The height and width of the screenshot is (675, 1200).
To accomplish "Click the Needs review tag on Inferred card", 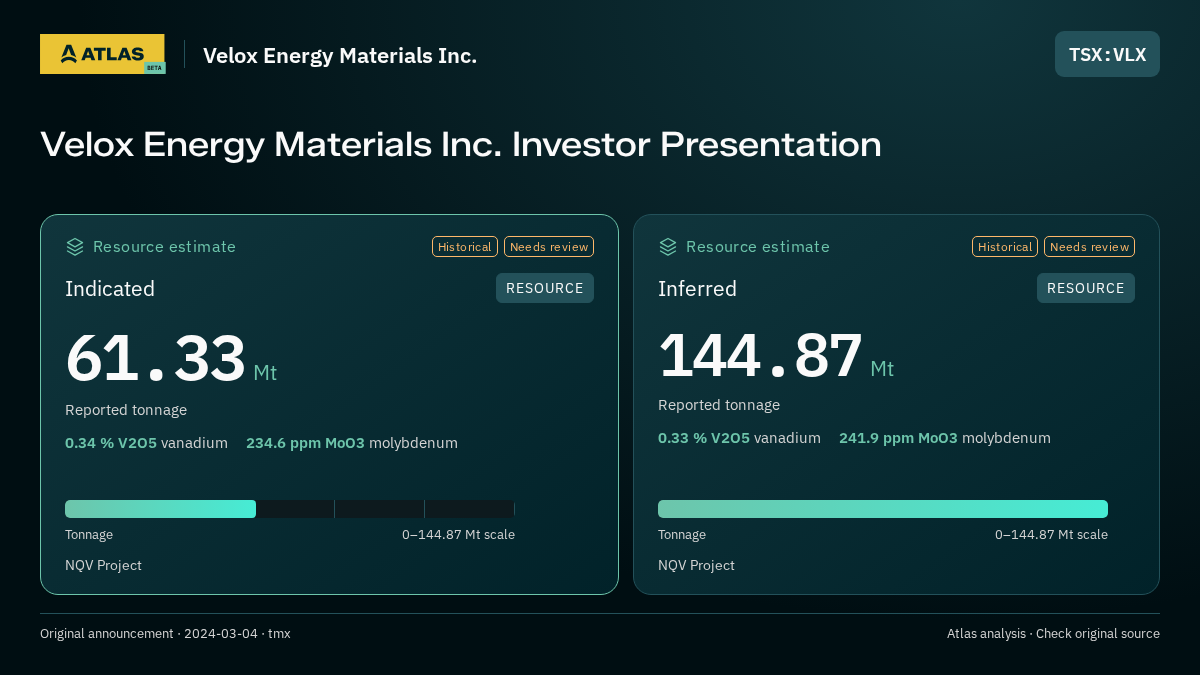I will coord(1089,247).
